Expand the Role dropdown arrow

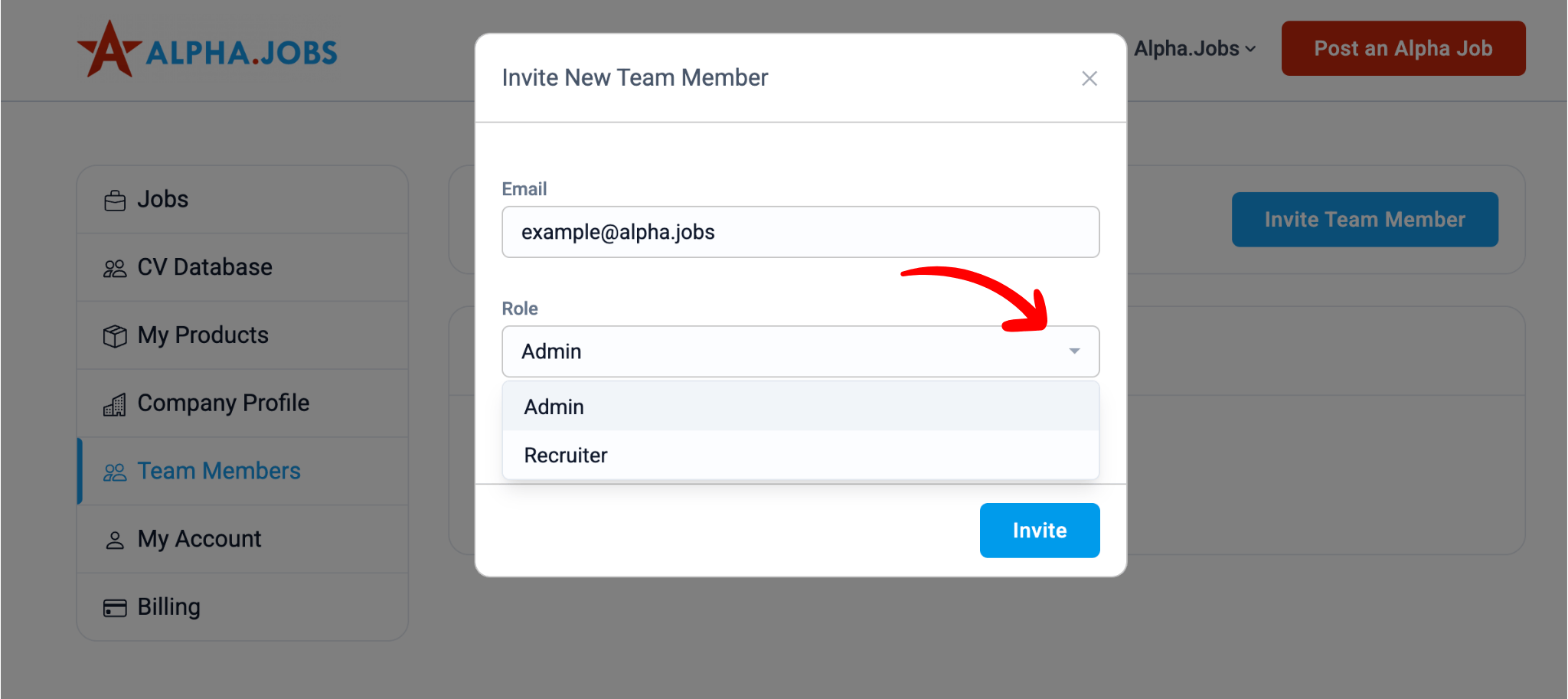[1074, 351]
